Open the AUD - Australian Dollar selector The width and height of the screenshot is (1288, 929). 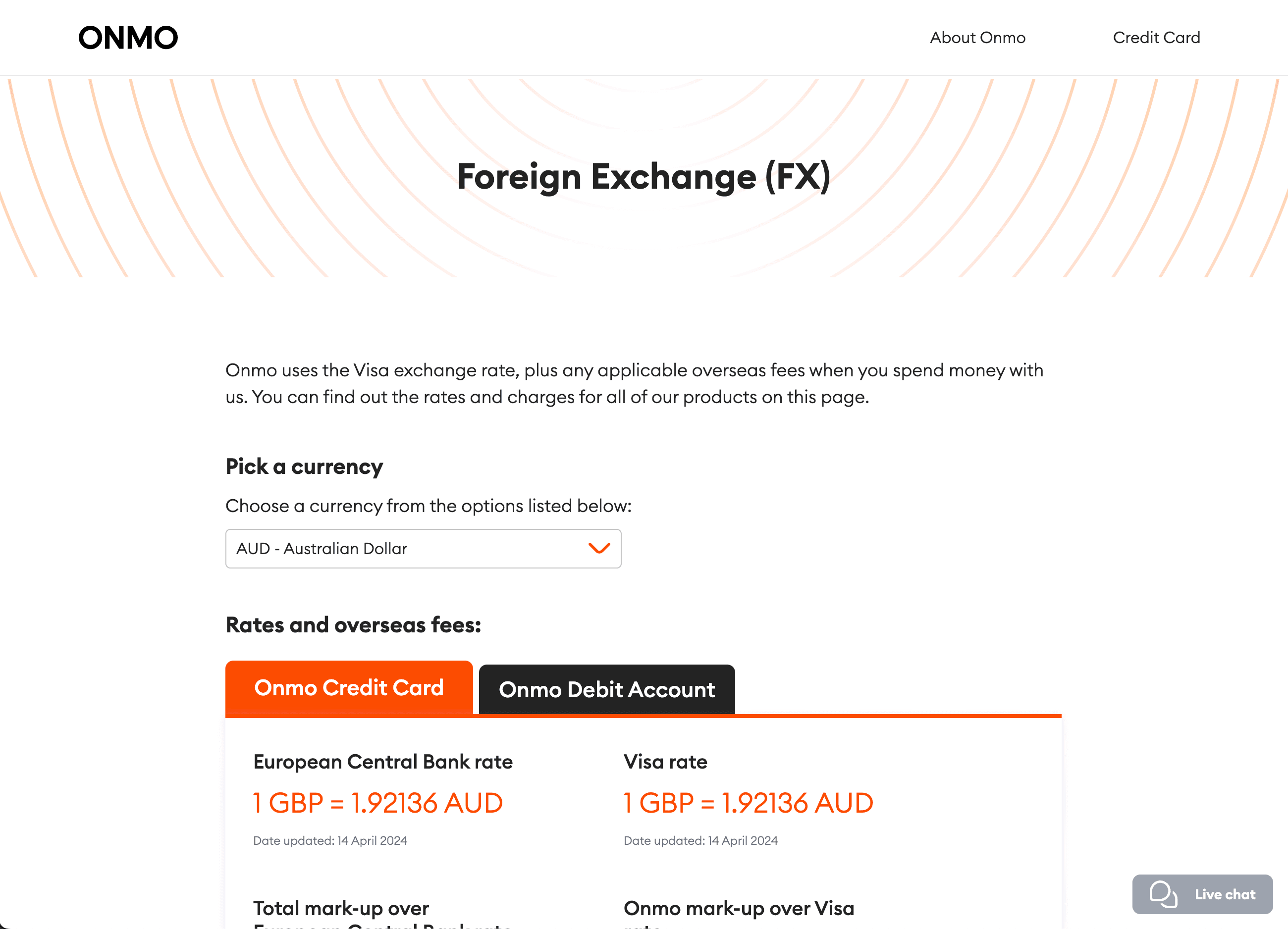(x=423, y=549)
